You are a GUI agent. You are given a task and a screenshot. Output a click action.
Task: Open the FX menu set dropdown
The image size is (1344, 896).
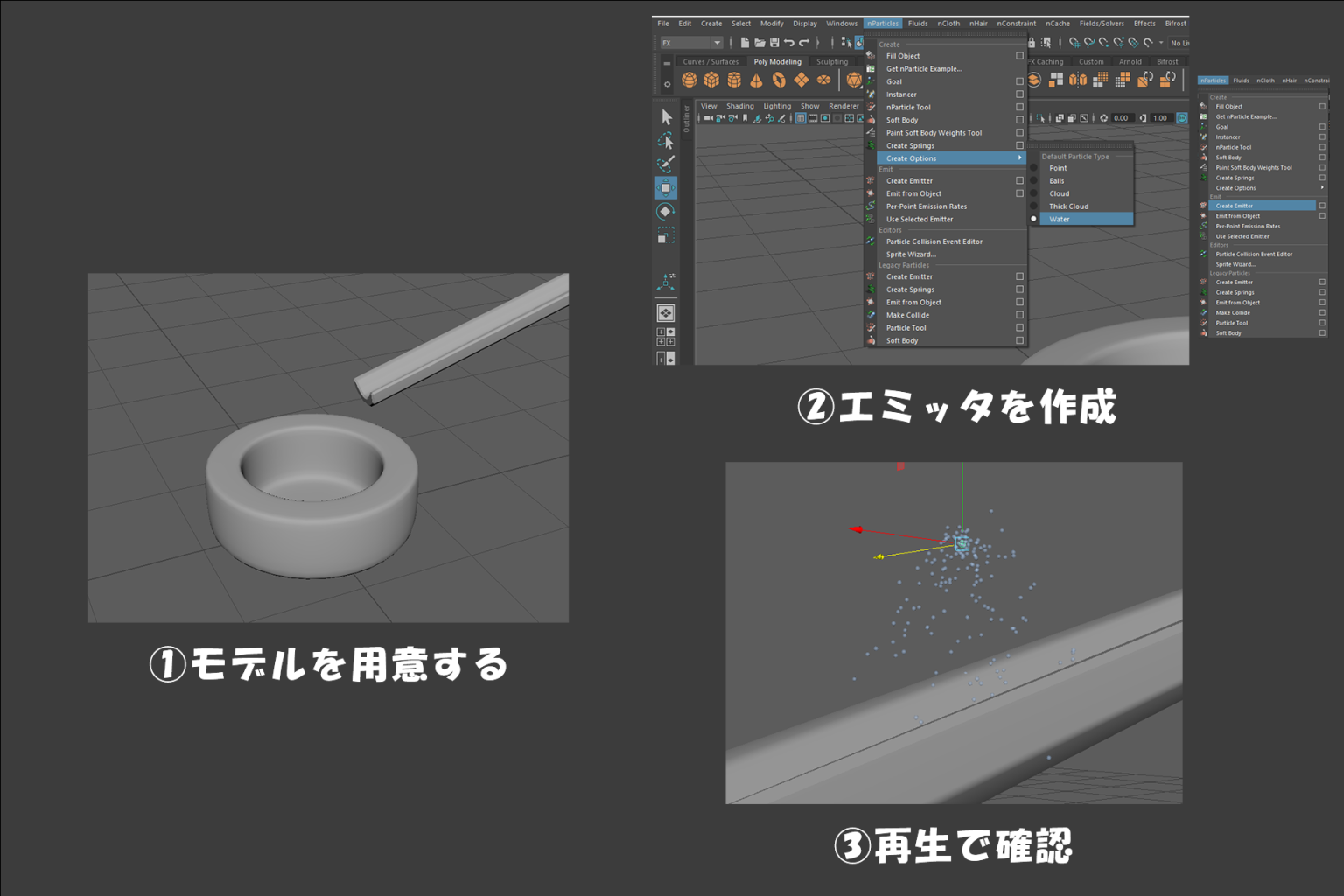coord(716,41)
